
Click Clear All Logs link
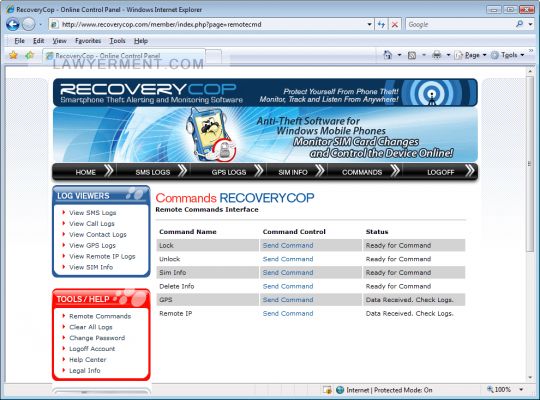coord(91,327)
